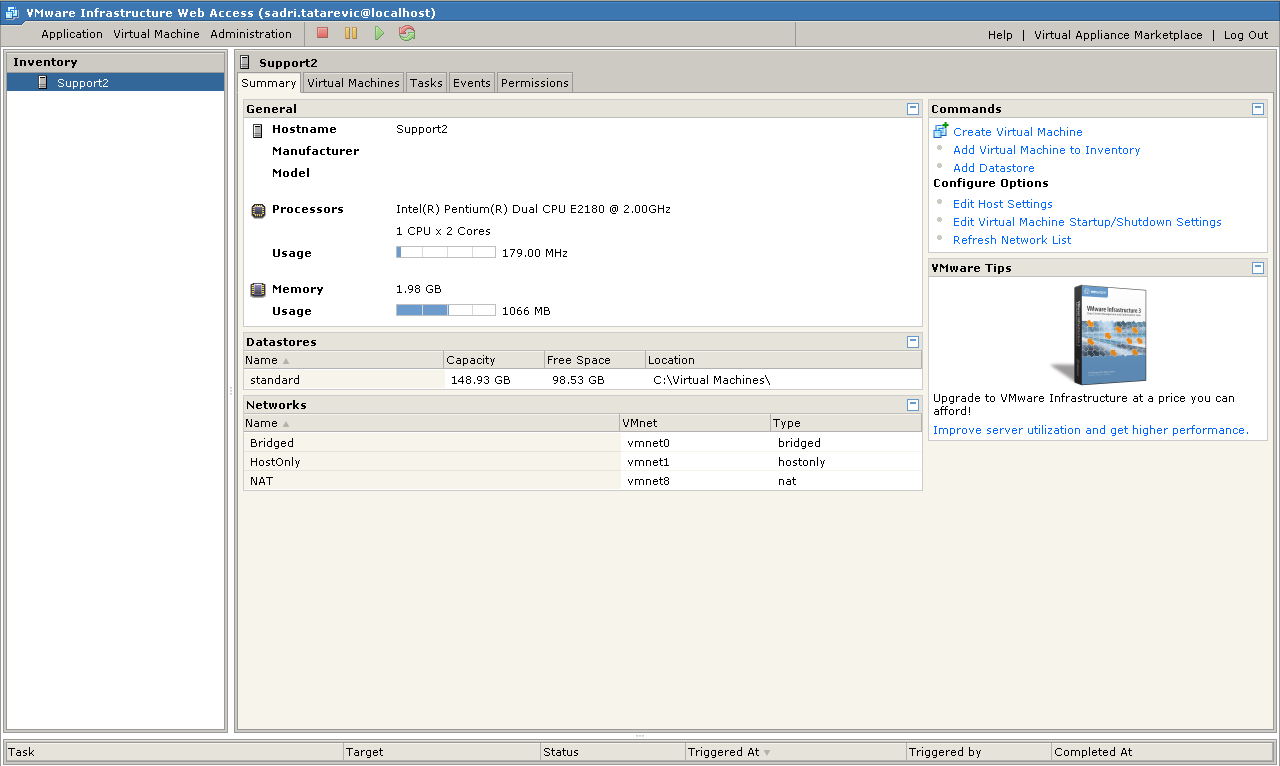
Task: Sort networks by the Name column
Action: coord(431,423)
